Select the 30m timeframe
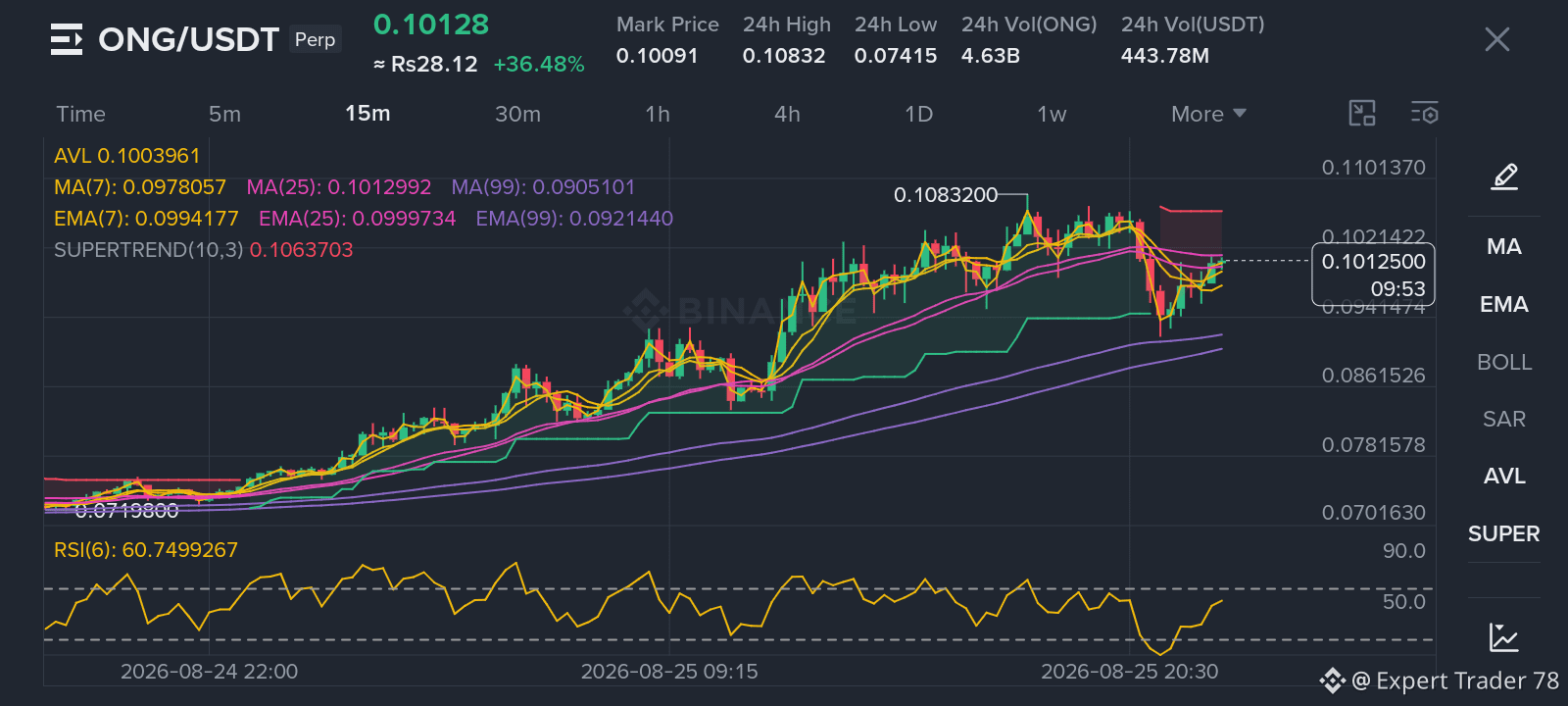 tap(517, 114)
